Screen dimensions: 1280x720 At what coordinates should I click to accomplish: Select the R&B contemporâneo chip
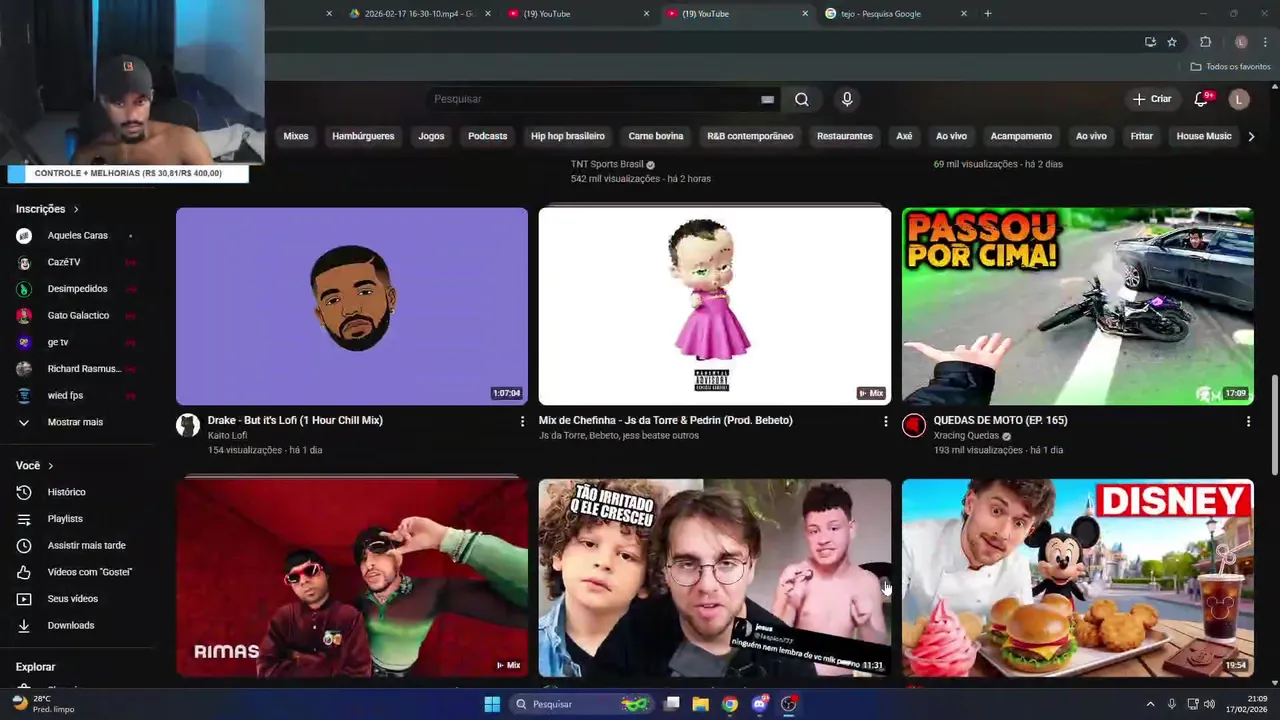750,136
